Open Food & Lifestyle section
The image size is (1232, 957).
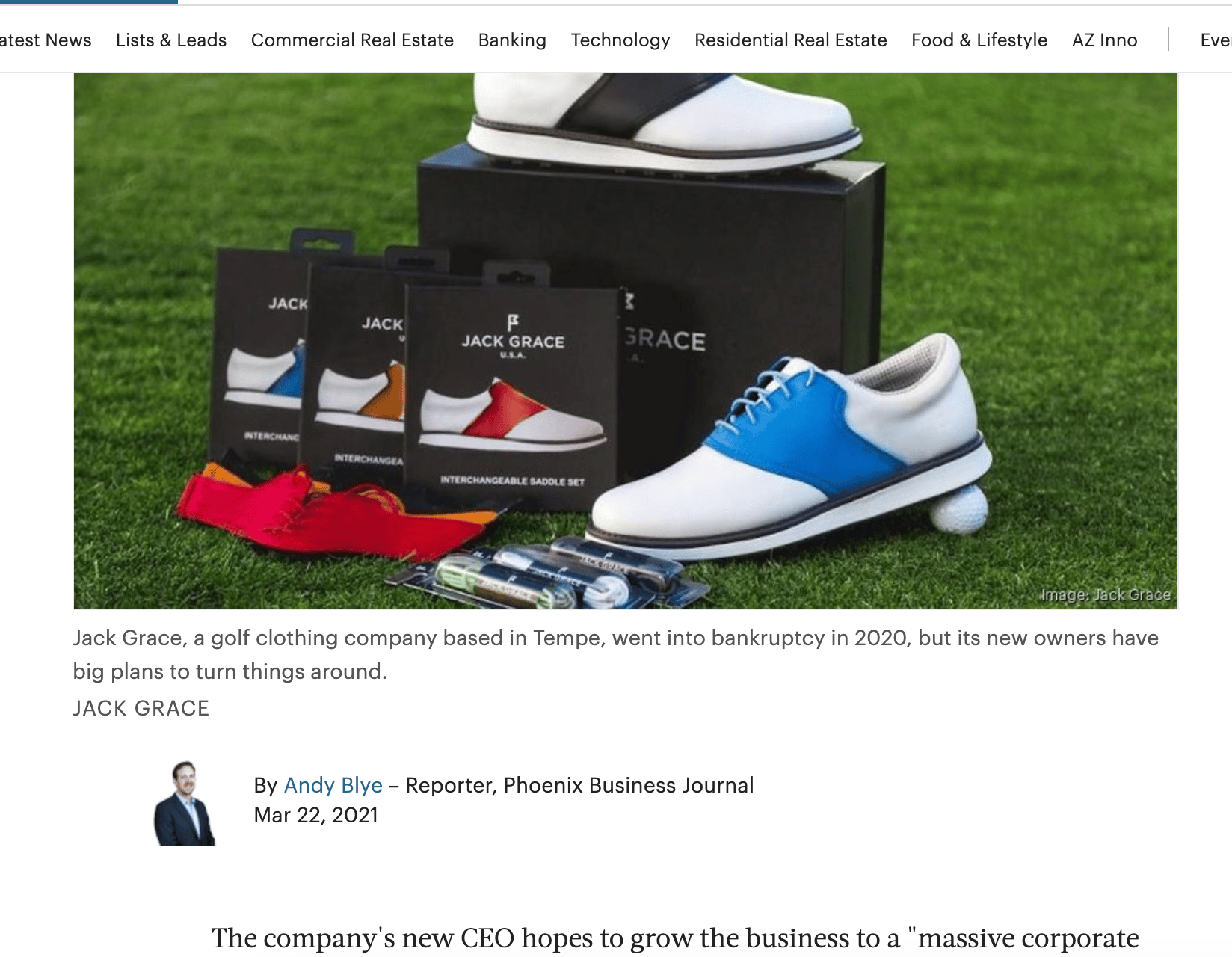[979, 40]
